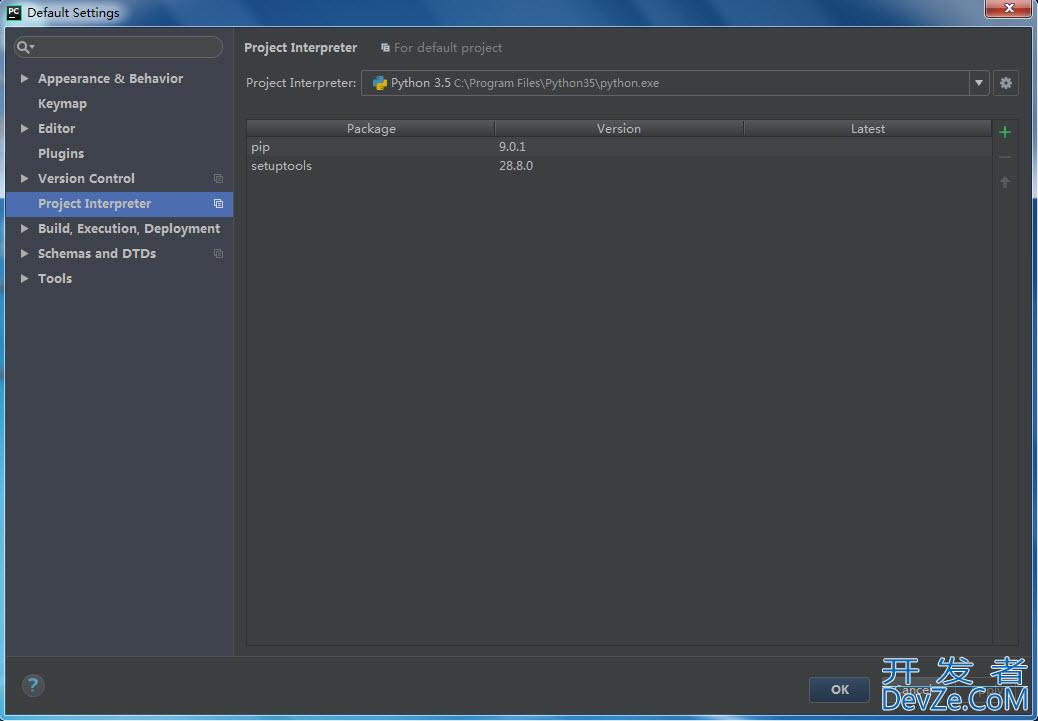Expand the Tools tree arrow
1038x721 pixels.
[24, 279]
